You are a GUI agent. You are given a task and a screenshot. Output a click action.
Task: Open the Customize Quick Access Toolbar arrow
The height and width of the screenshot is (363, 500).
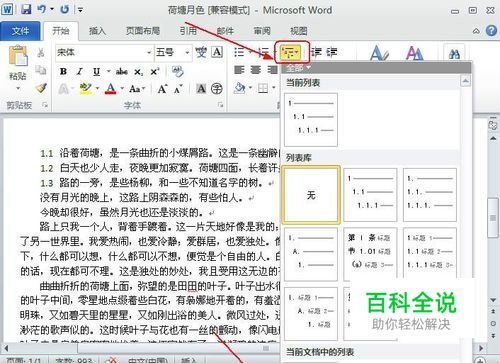coord(80,10)
